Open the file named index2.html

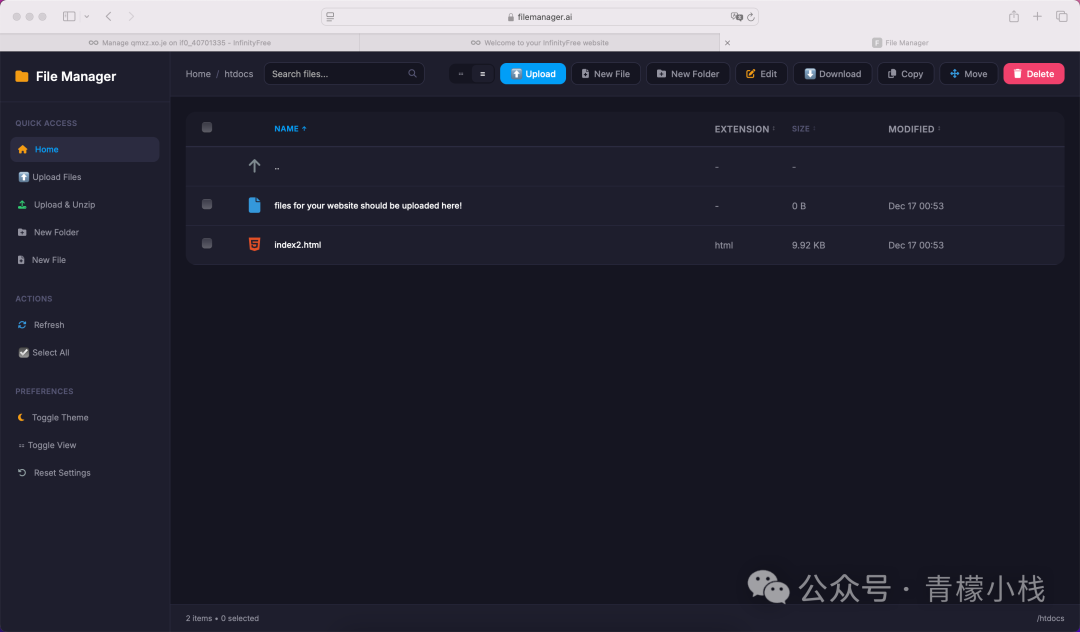tap(298, 245)
